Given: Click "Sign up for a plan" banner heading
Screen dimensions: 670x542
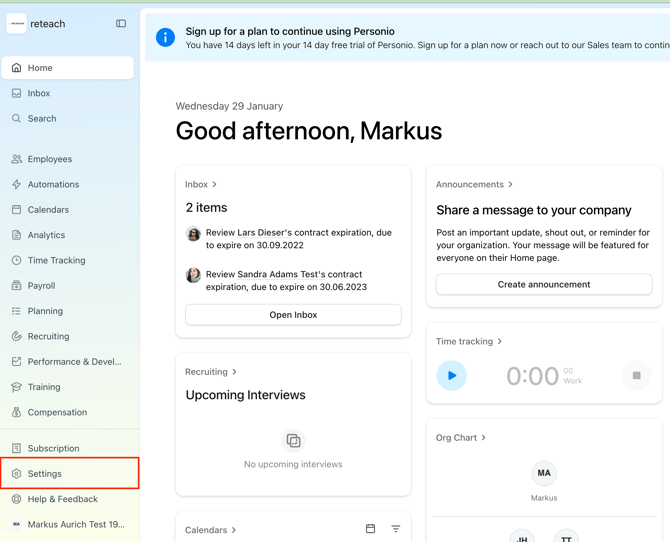Looking at the screenshot, I should tap(290, 31).
